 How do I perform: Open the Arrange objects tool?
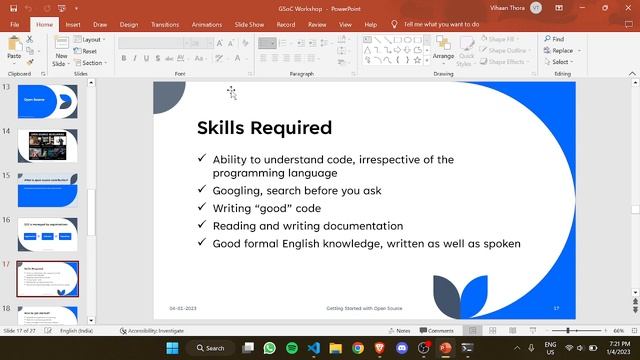pos(443,48)
